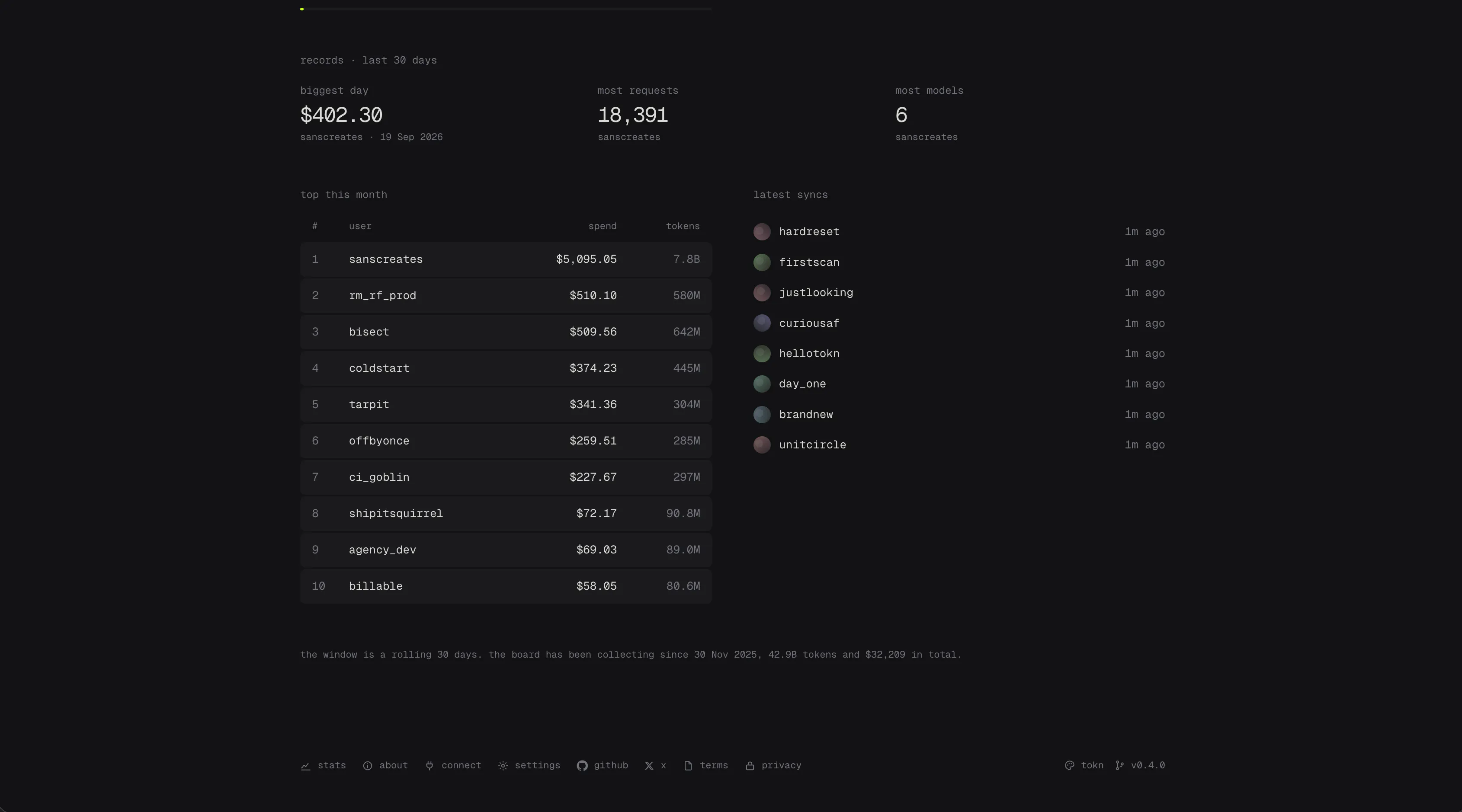Click the settings gear icon
1462x812 pixels.
[503, 765]
